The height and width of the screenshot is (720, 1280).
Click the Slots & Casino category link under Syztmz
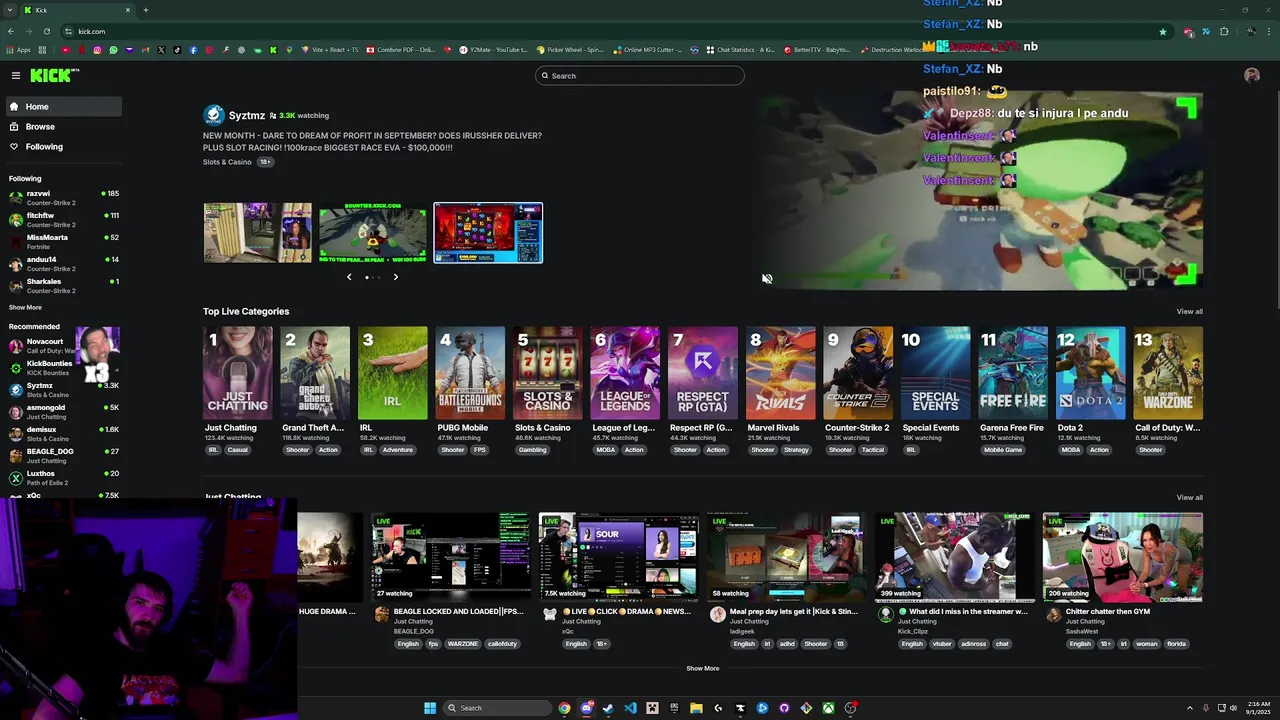pyautogui.click(x=227, y=162)
